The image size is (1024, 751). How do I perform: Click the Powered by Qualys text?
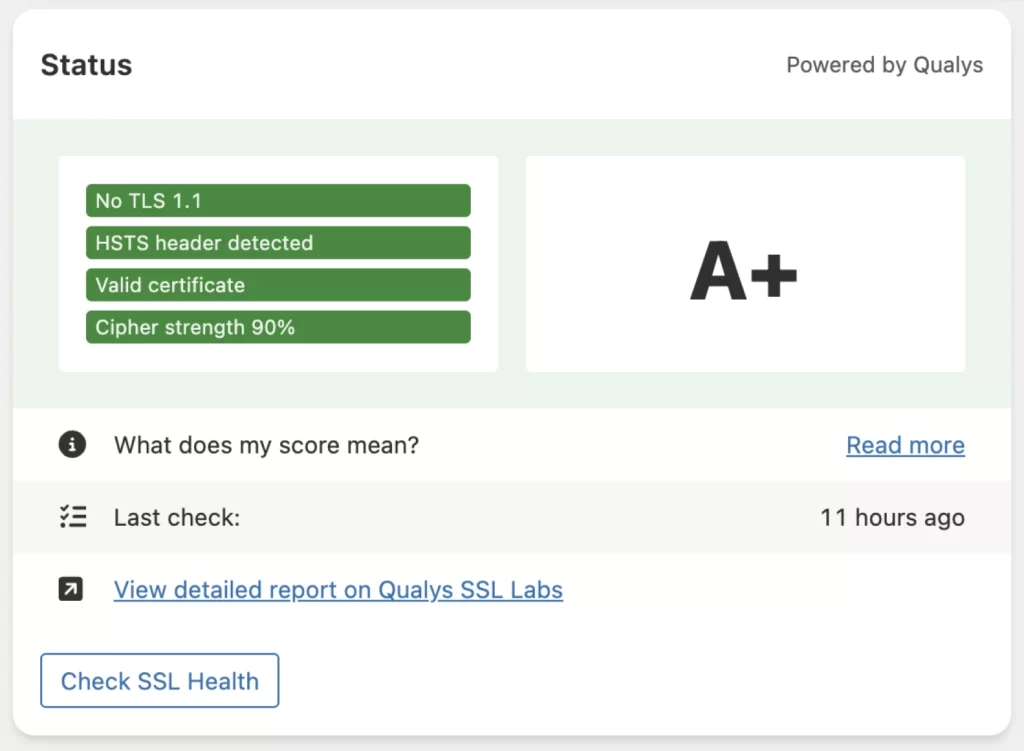tap(884, 65)
